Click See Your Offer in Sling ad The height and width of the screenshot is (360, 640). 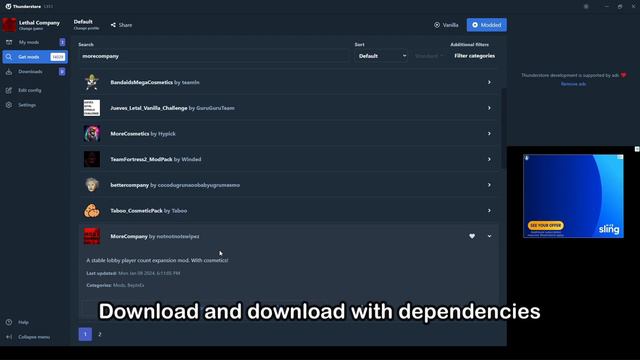pos(546,225)
